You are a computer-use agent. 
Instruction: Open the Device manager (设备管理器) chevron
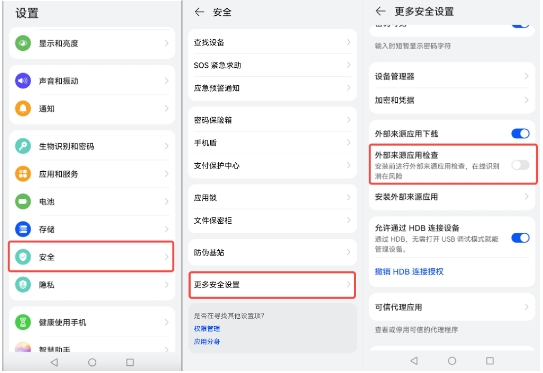point(526,76)
